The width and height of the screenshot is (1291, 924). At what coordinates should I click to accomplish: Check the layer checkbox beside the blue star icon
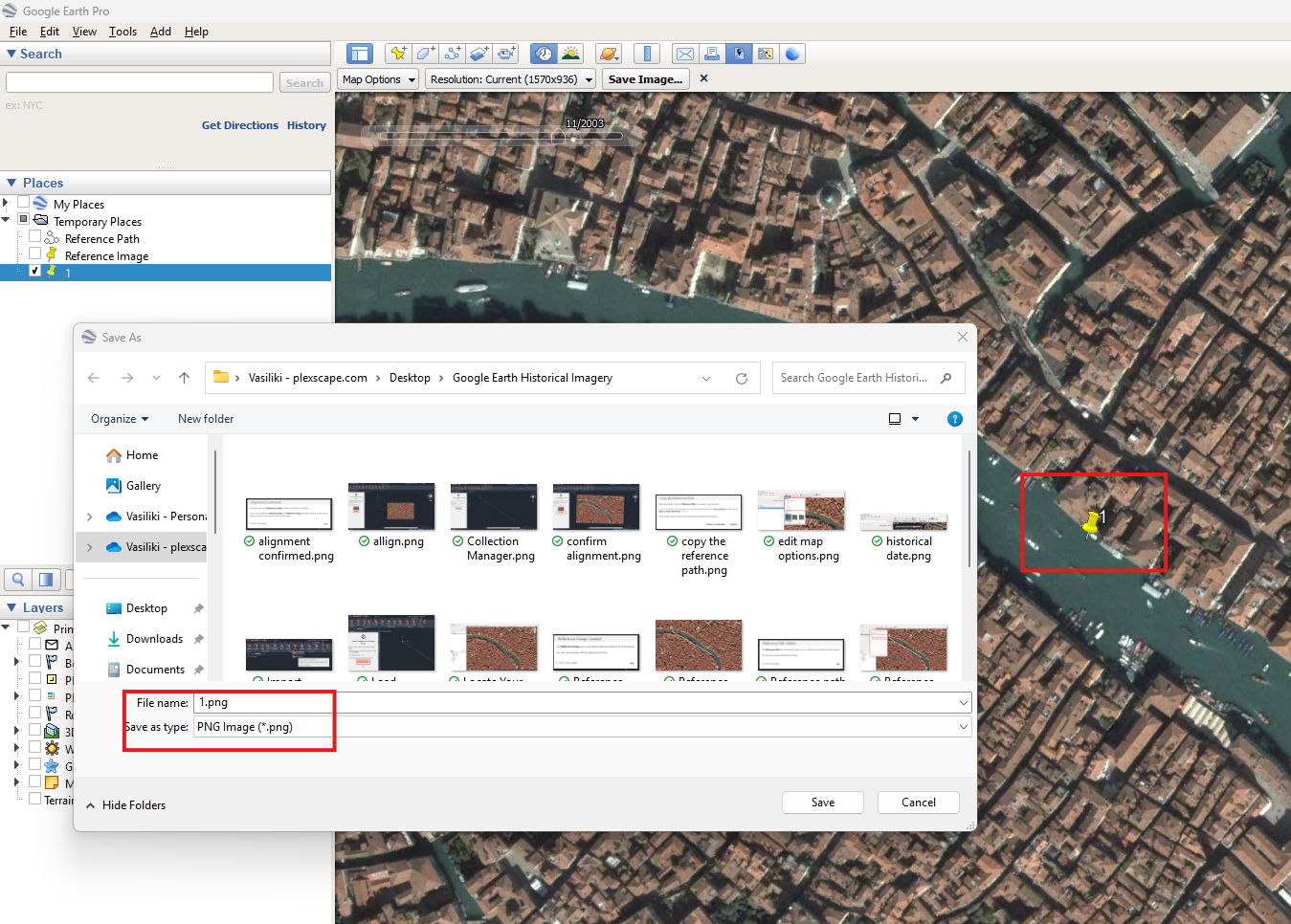coord(35,765)
